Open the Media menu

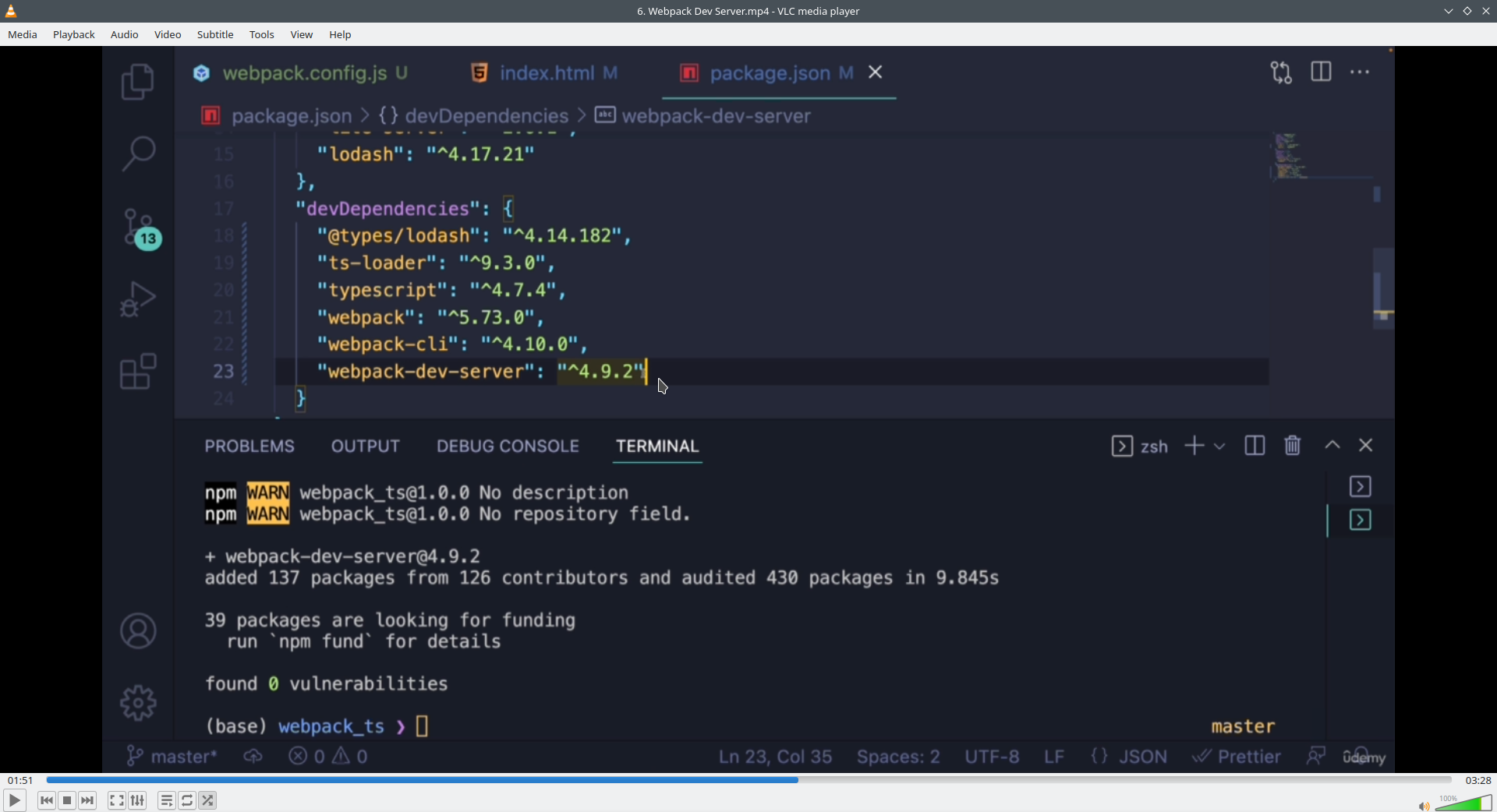coord(23,35)
